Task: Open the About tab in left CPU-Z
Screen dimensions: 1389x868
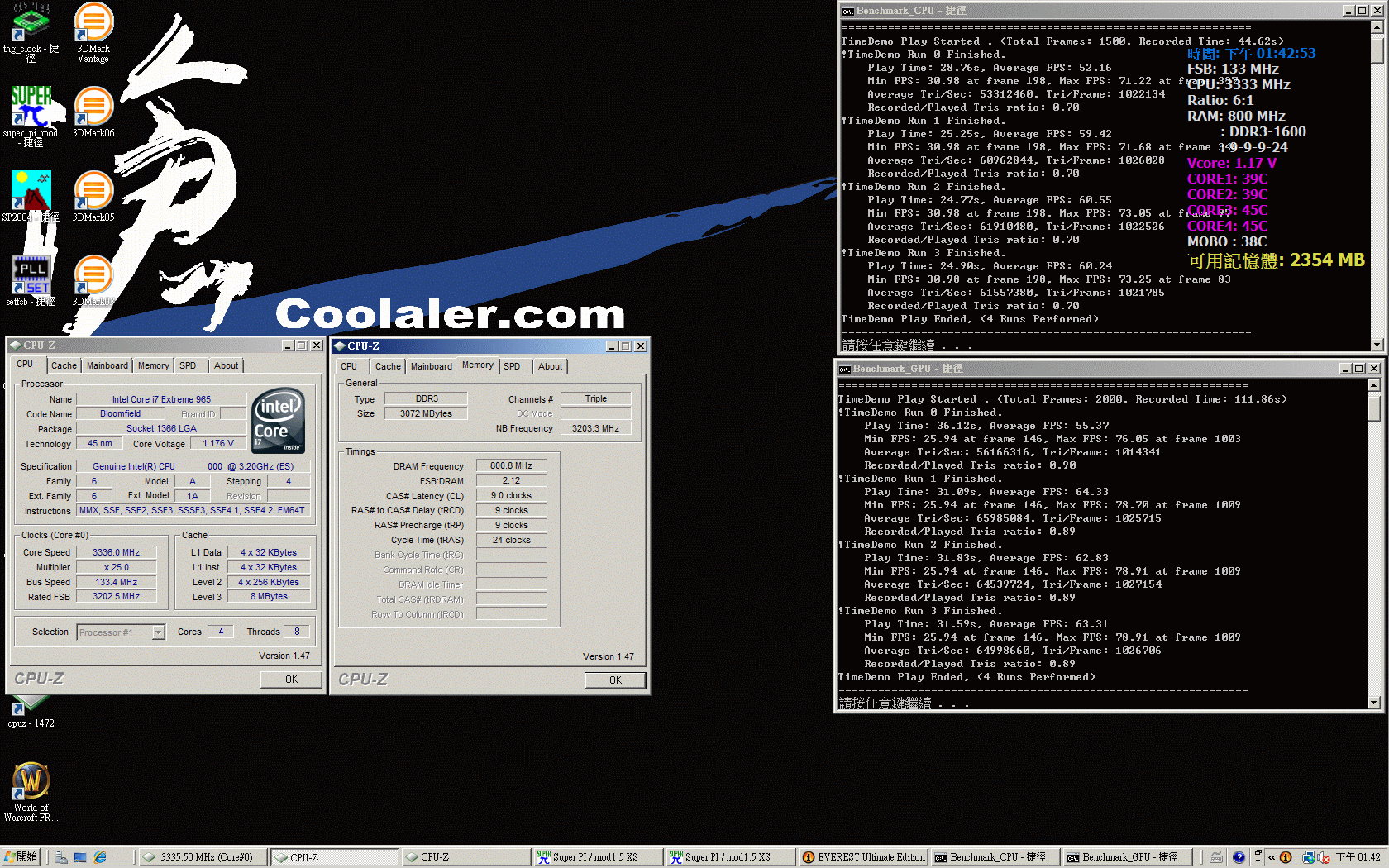Action: 226,365
